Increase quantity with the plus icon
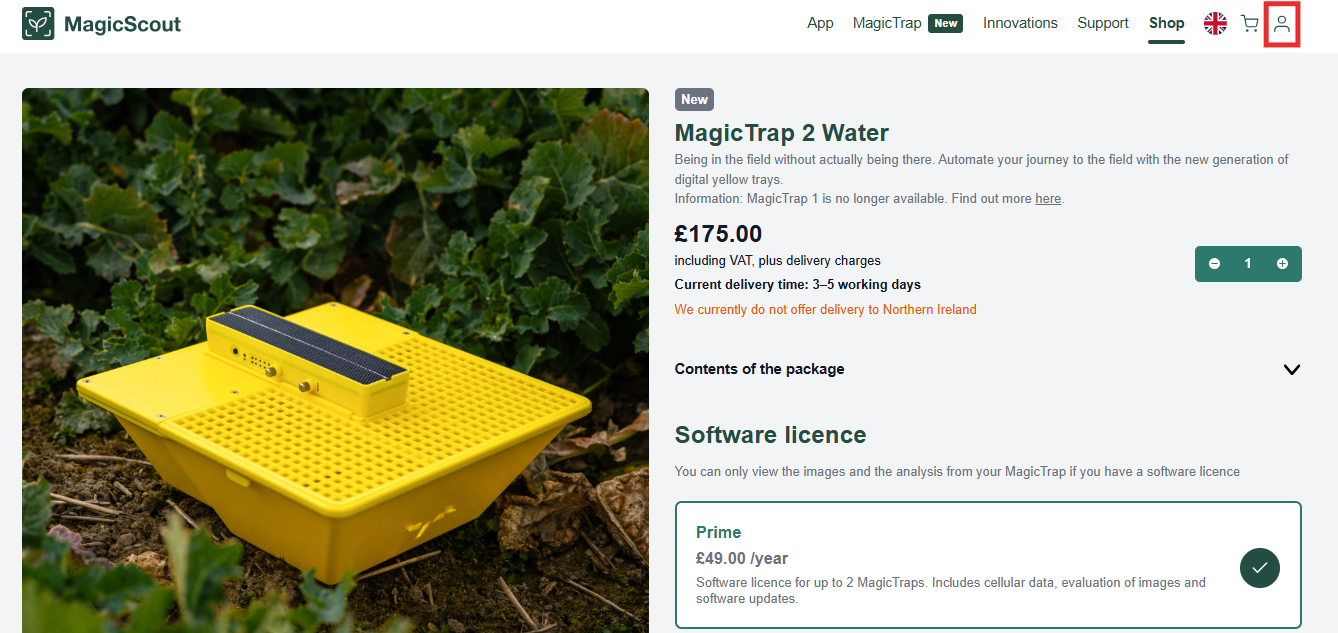Screen dimensions: 1338x633 1282,264
